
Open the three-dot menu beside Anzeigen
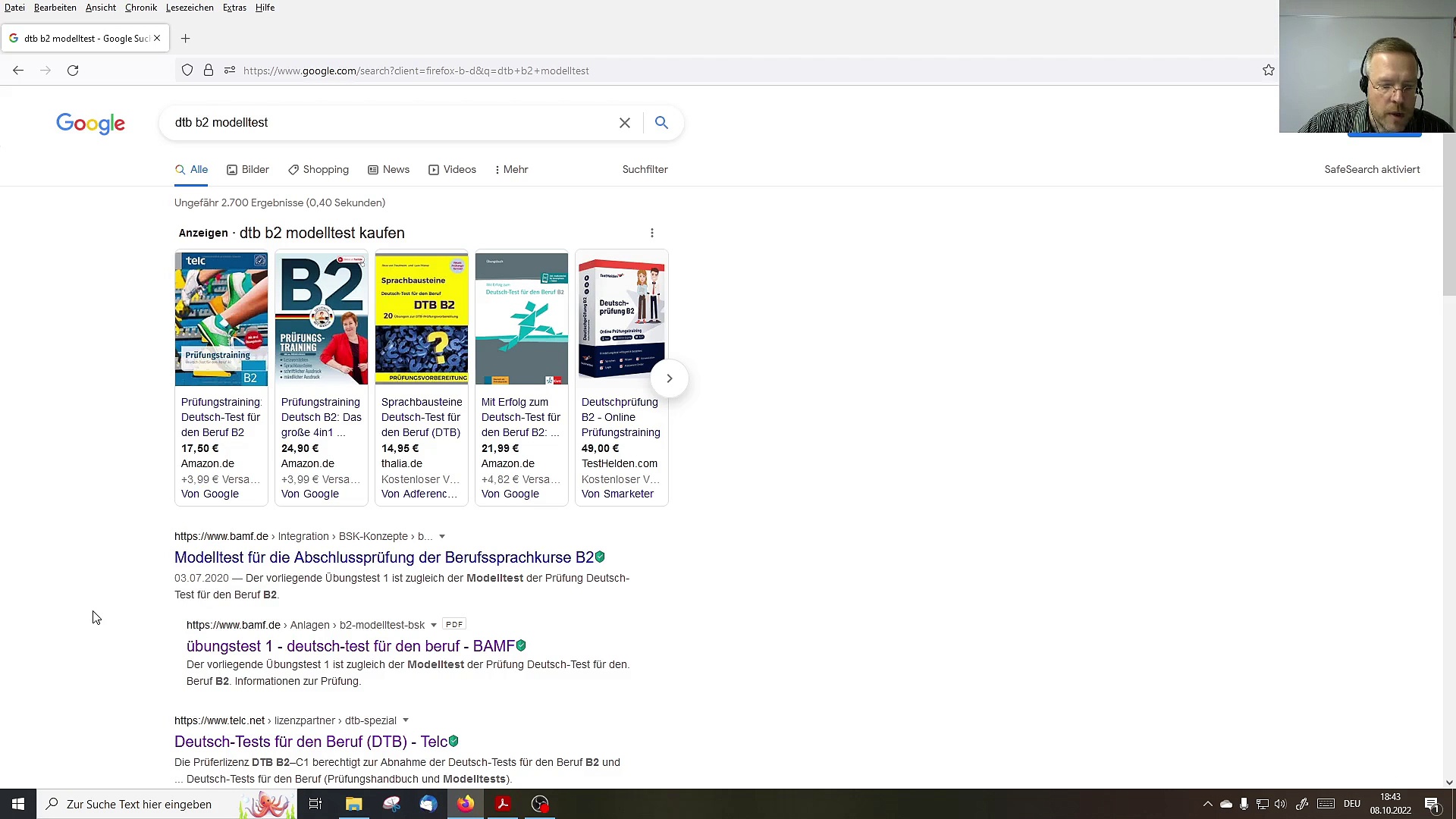coord(652,233)
